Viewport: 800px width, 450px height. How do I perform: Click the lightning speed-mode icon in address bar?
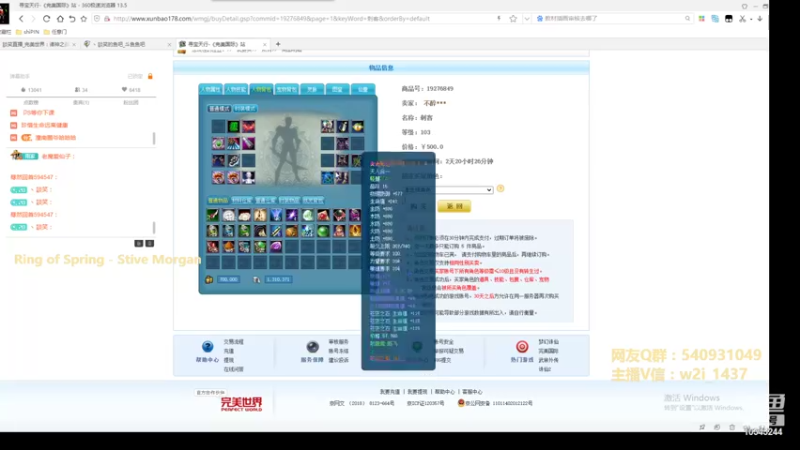499,18
